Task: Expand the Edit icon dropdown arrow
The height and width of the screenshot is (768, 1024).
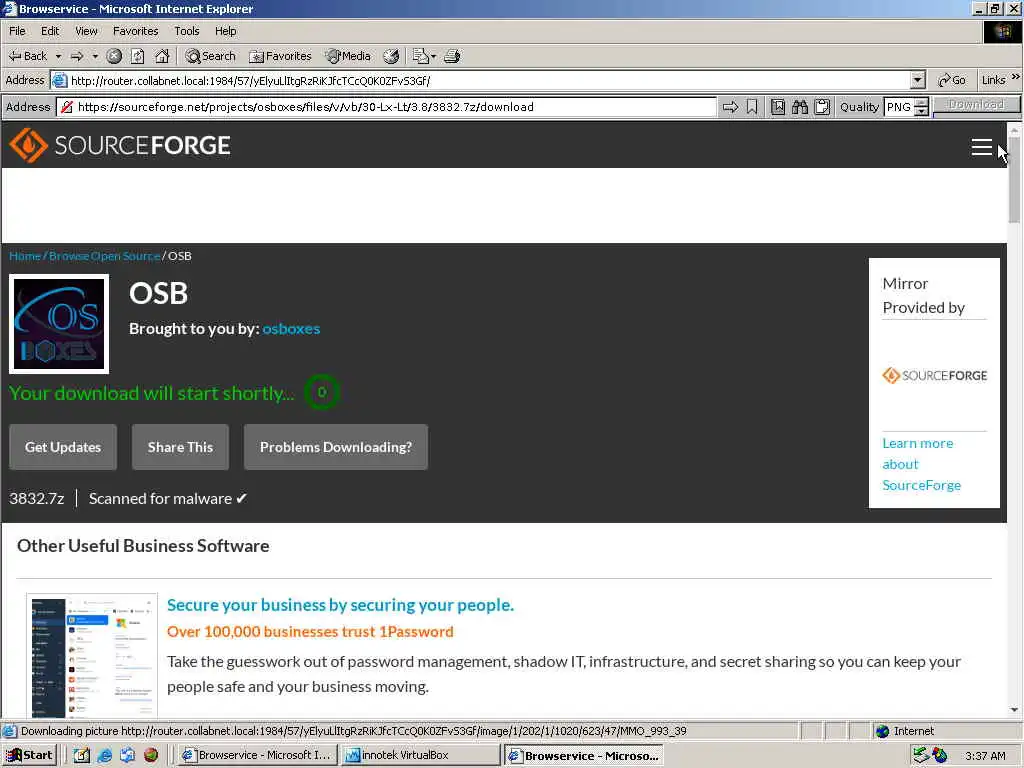Action: (434, 56)
